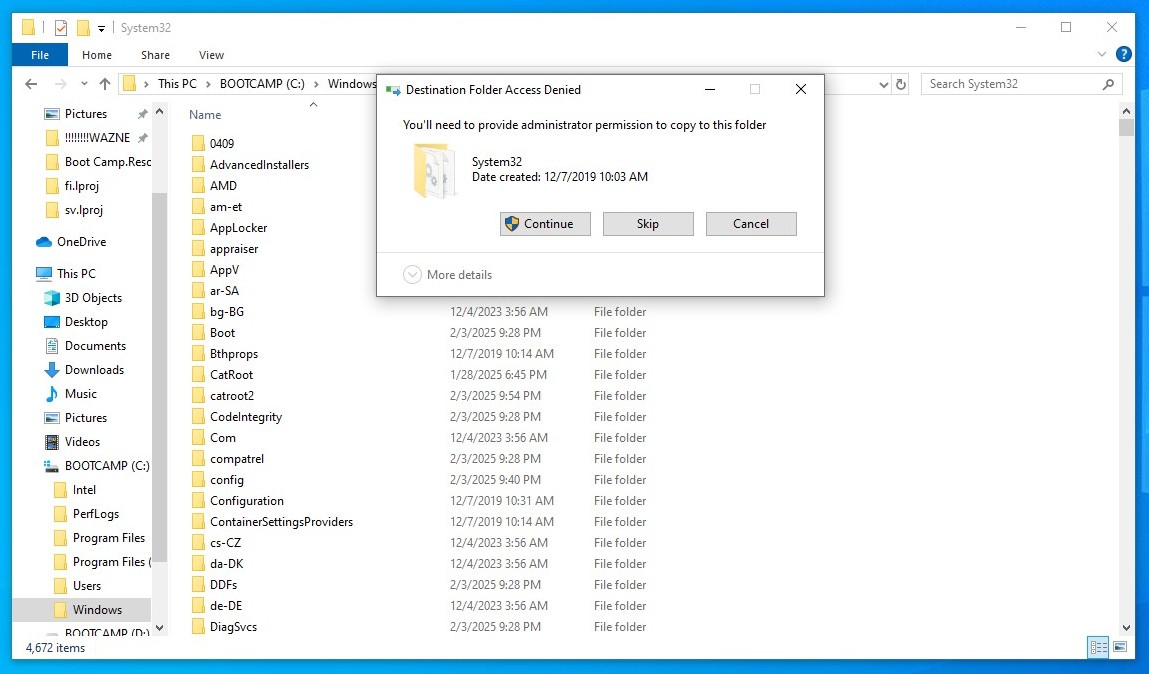Expand the ribbon with the chevron
Image resolution: width=1149 pixels, height=674 pixels.
pos(1101,54)
